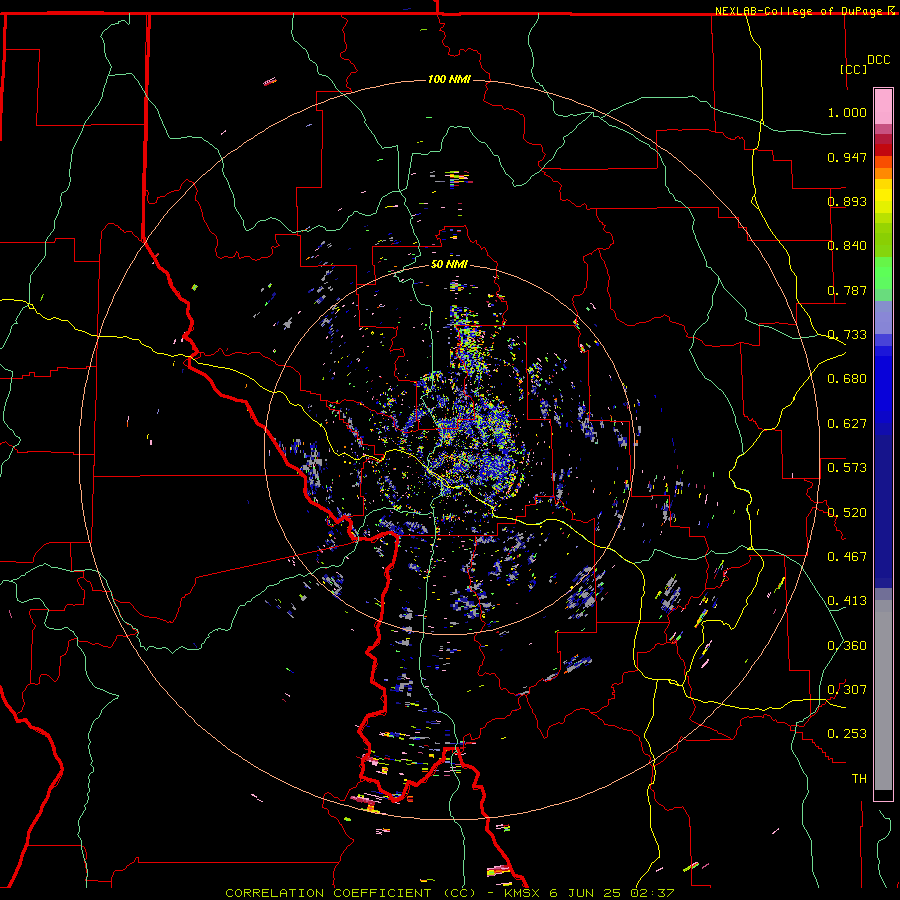Click the 0.307 legend value
Viewport: 900px width, 900px height.
[847, 690]
